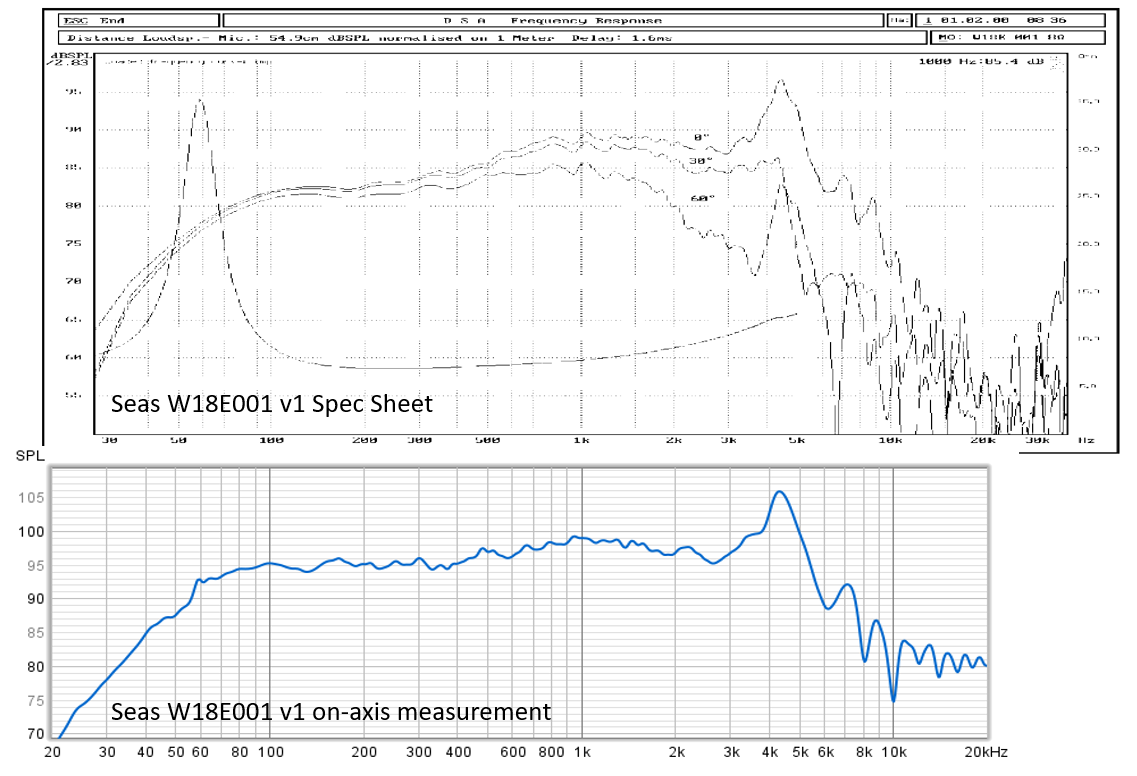Click the '8k' frequency label on lower chart
Image resolution: width=1137 pixels, height=776 pixels.
(864, 752)
